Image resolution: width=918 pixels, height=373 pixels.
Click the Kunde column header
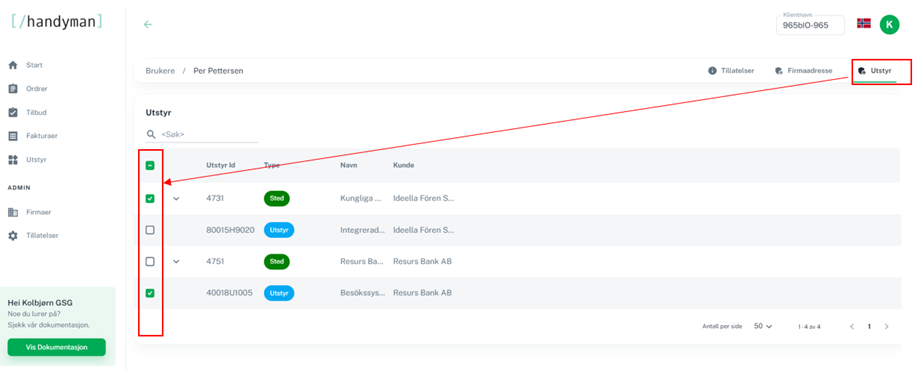coord(403,166)
